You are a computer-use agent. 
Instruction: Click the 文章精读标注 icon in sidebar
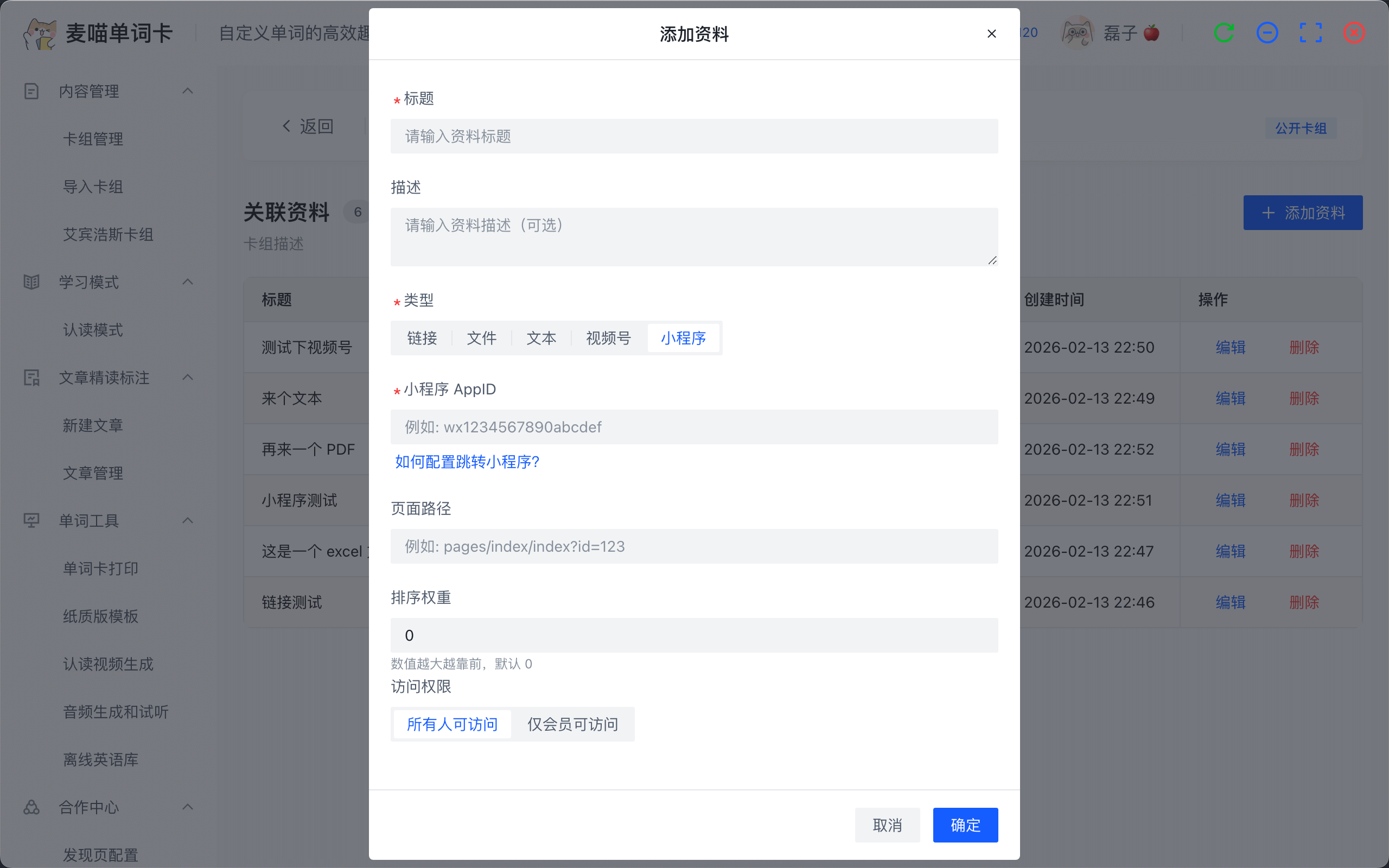click(31, 378)
